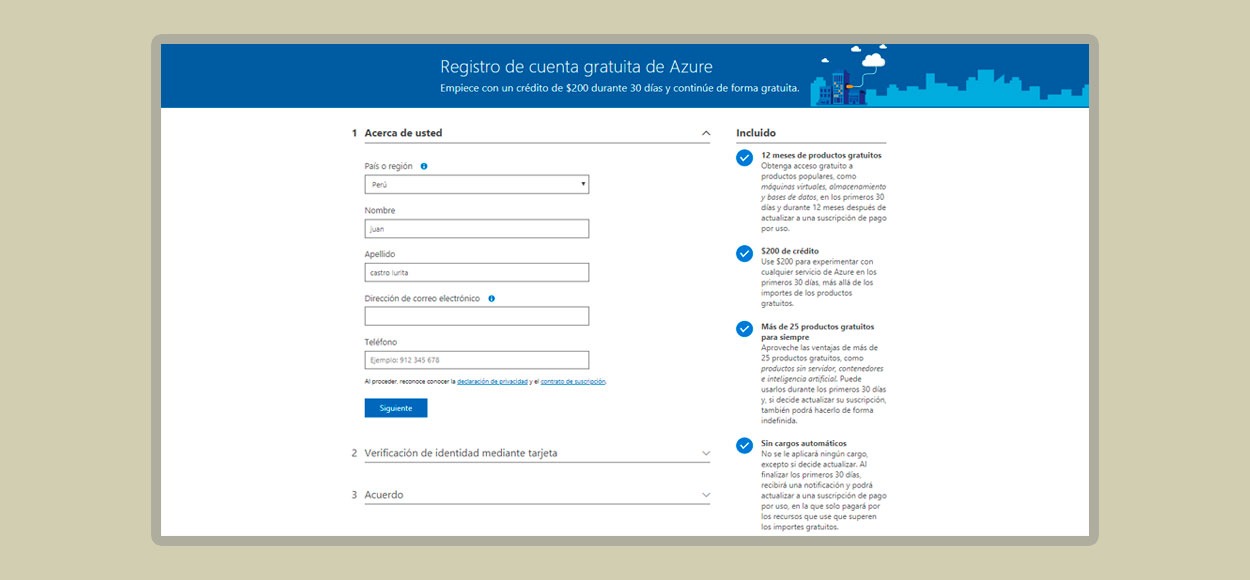Expand Verificación de identidad mediante tarjeta chevron
Screen dimensions: 1250x580
click(706, 453)
